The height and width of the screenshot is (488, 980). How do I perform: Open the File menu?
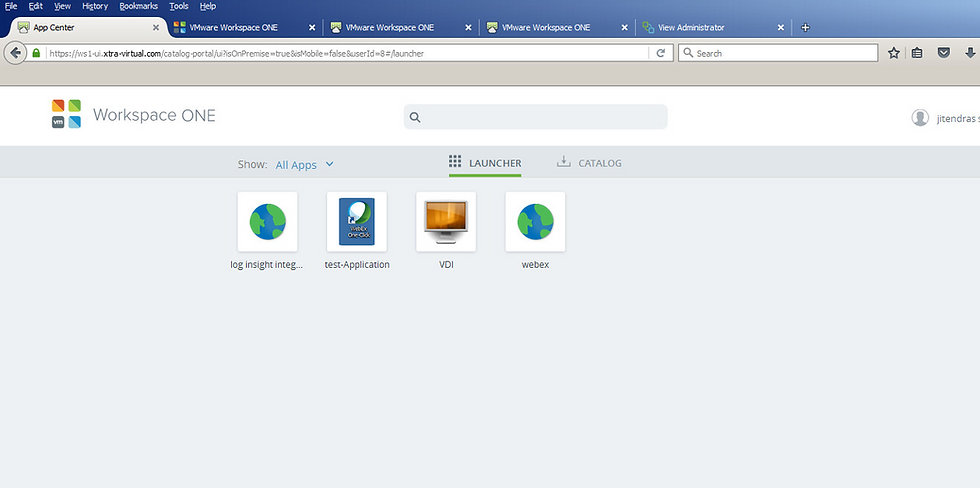point(11,6)
